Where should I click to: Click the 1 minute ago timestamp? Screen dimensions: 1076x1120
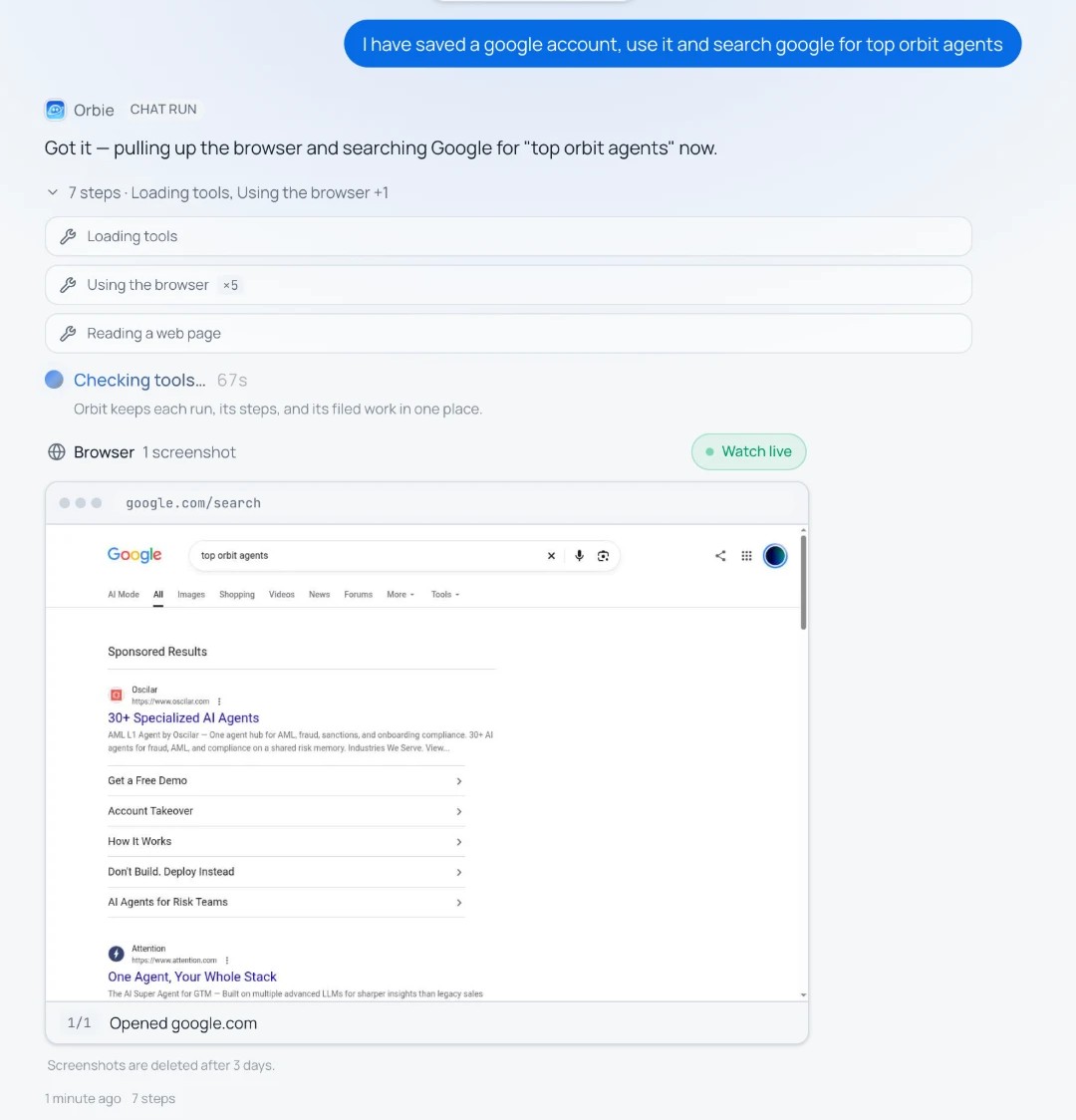tap(83, 1098)
